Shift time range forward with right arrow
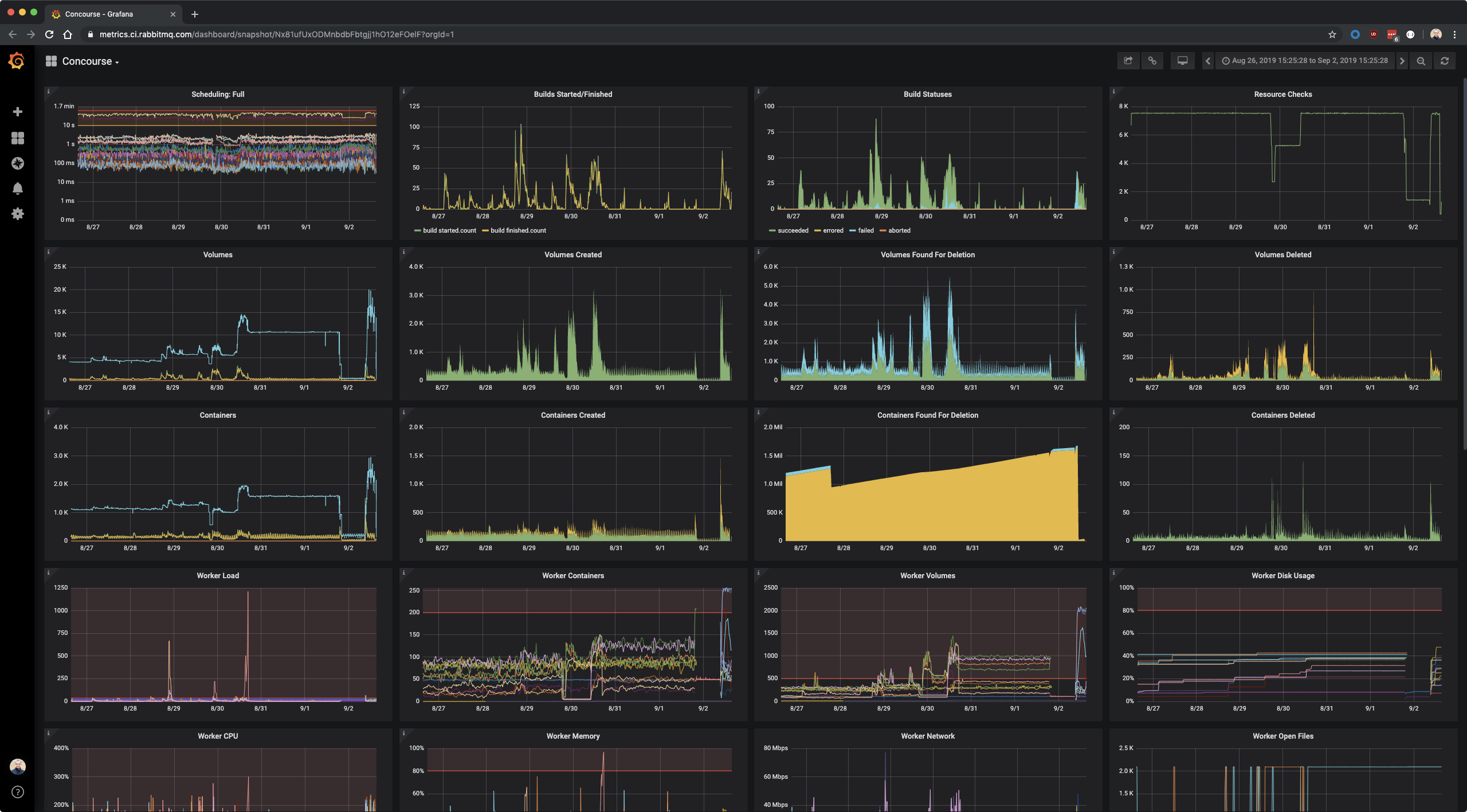 [x=1402, y=61]
